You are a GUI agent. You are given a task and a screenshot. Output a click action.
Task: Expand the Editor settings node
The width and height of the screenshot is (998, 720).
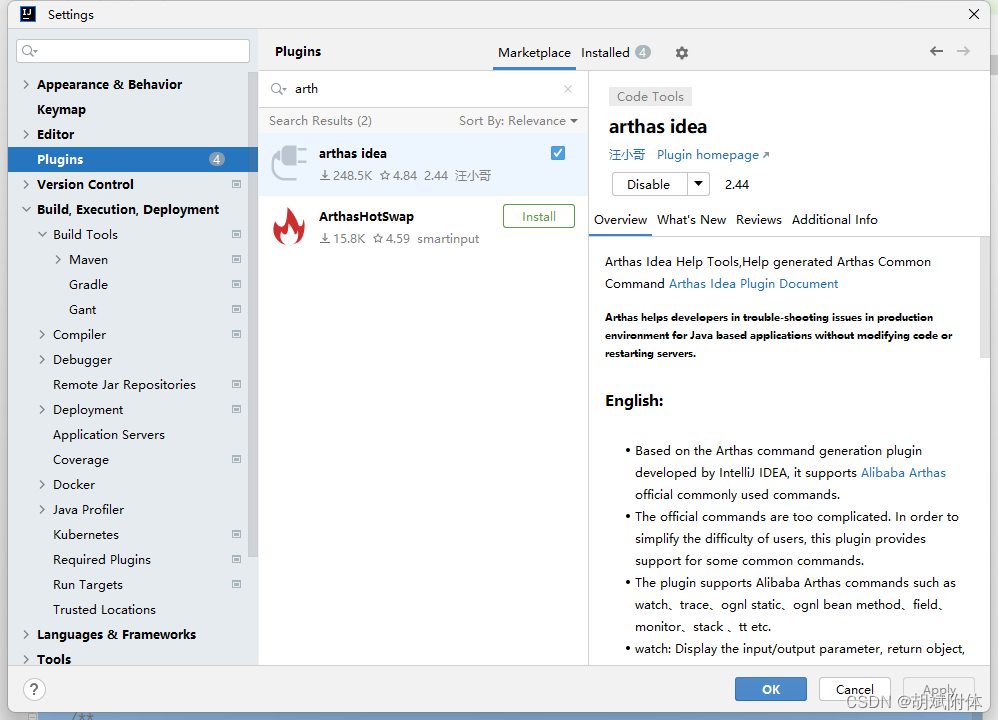(x=26, y=134)
